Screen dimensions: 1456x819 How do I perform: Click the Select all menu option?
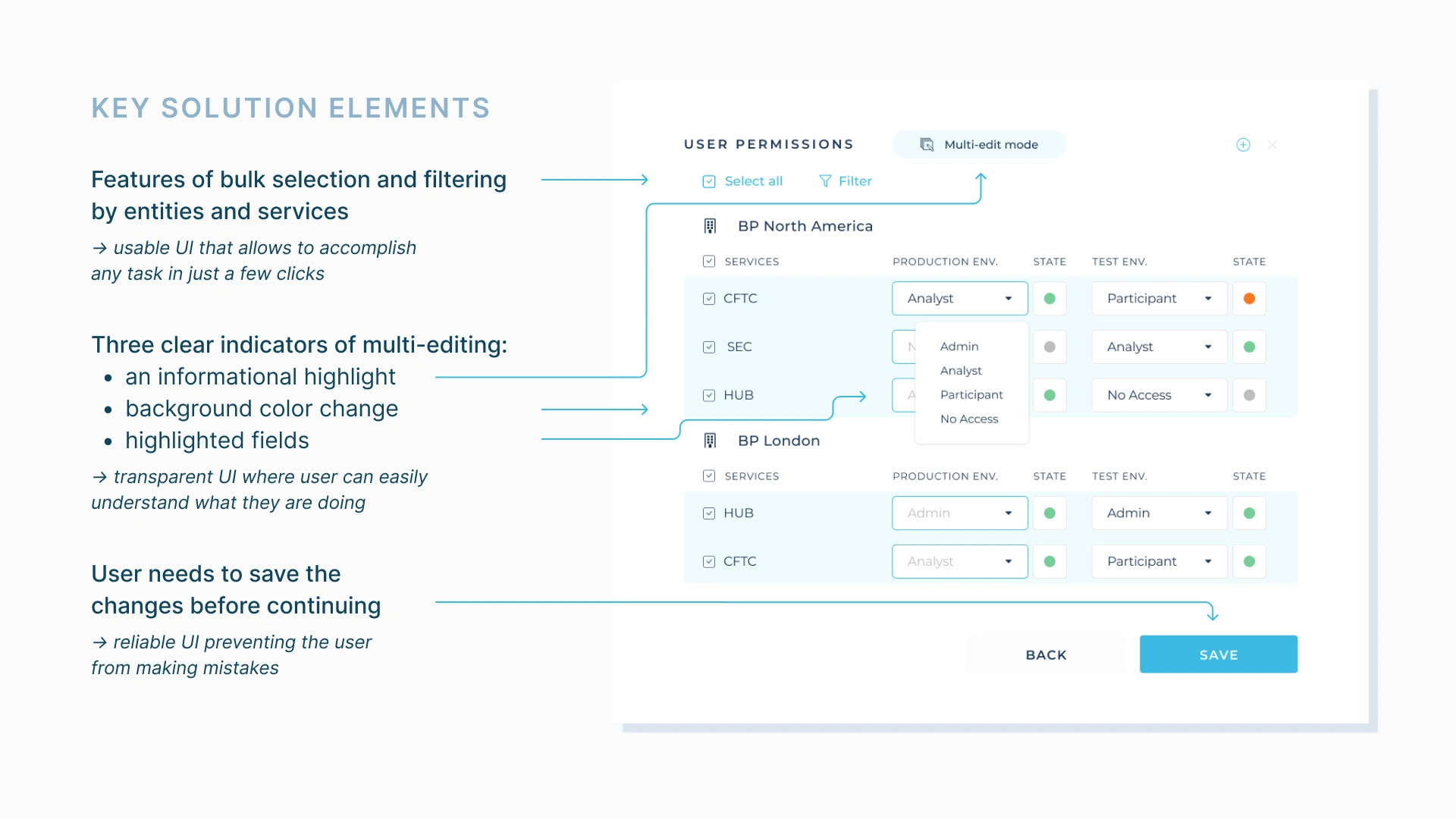(745, 181)
